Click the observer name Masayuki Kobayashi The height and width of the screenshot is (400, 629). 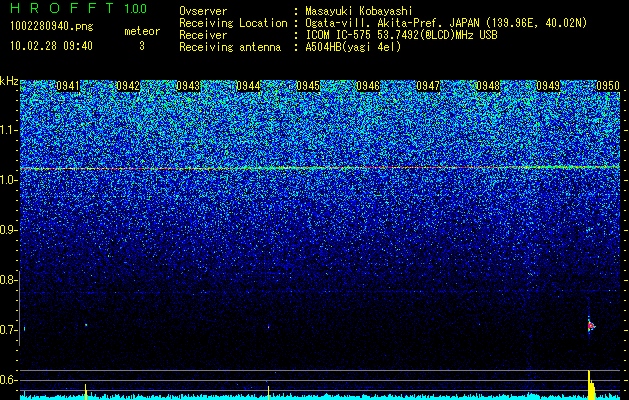359,11
